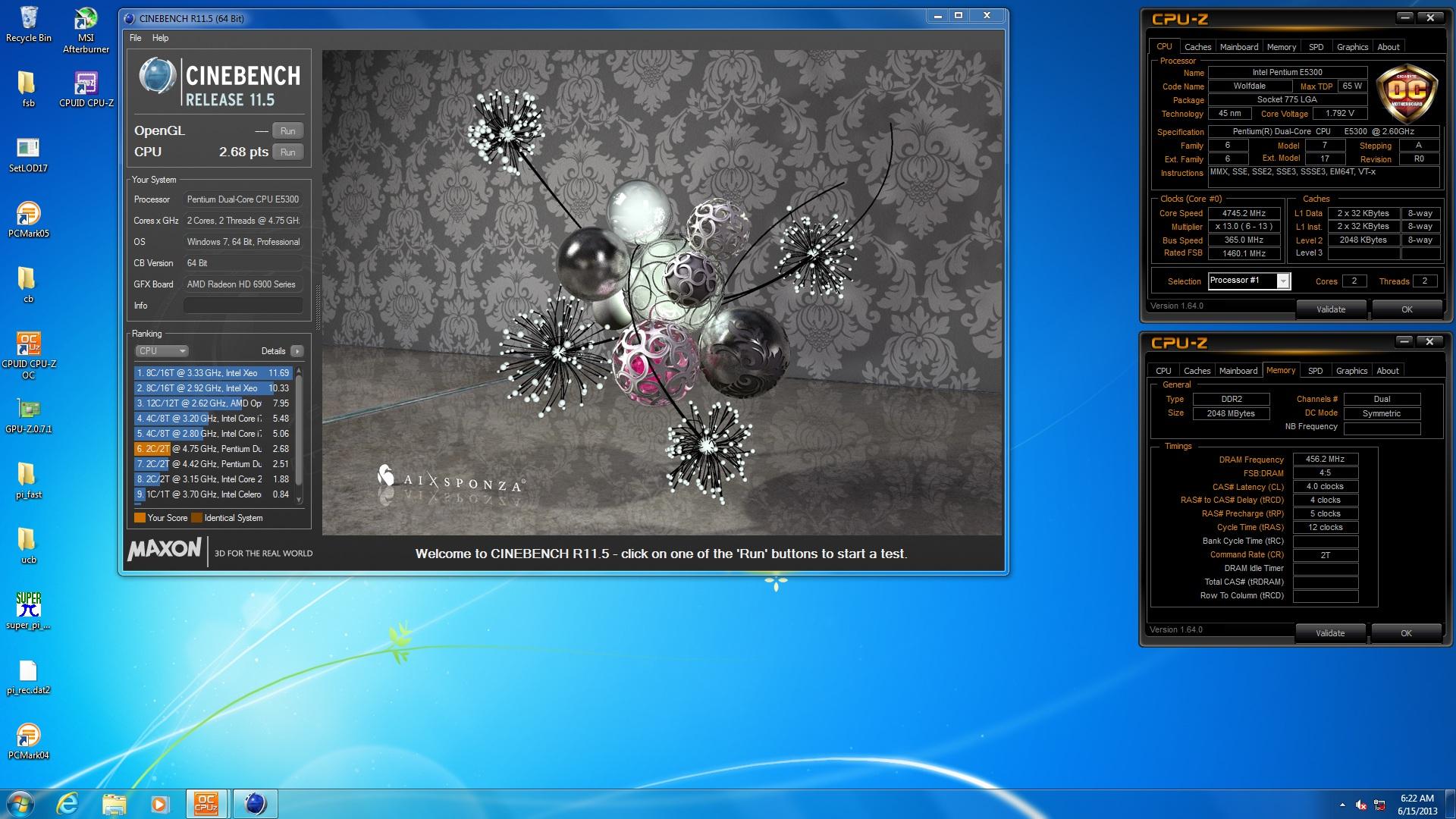Open Windows Explorer from taskbar
1456x819 pixels.
(114, 804)
